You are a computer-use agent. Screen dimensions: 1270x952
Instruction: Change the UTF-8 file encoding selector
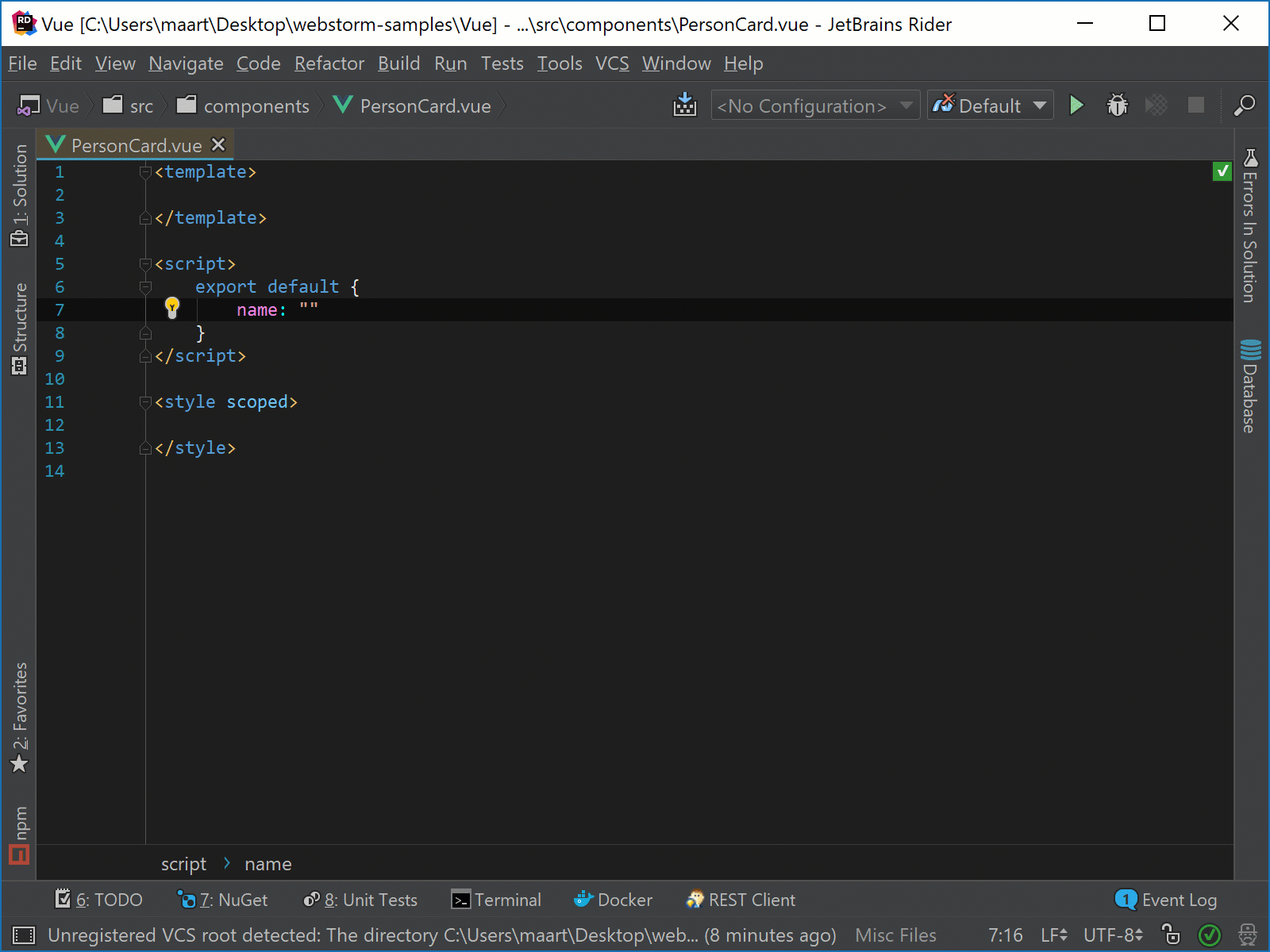pyautogui.click(x=1113, y=935)
